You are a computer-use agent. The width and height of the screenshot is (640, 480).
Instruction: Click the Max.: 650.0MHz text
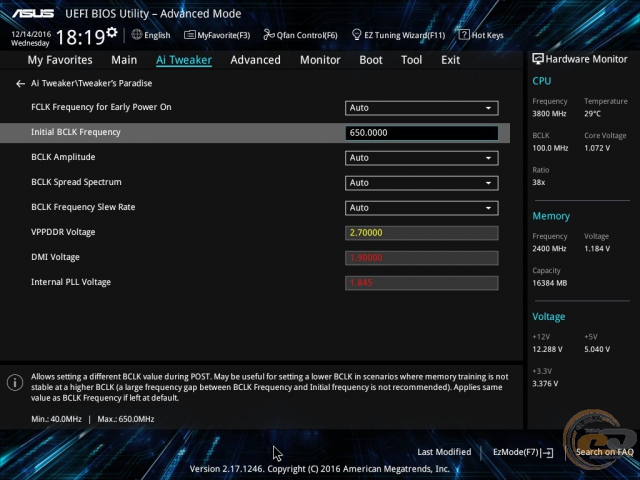click(x=126, y=419)
